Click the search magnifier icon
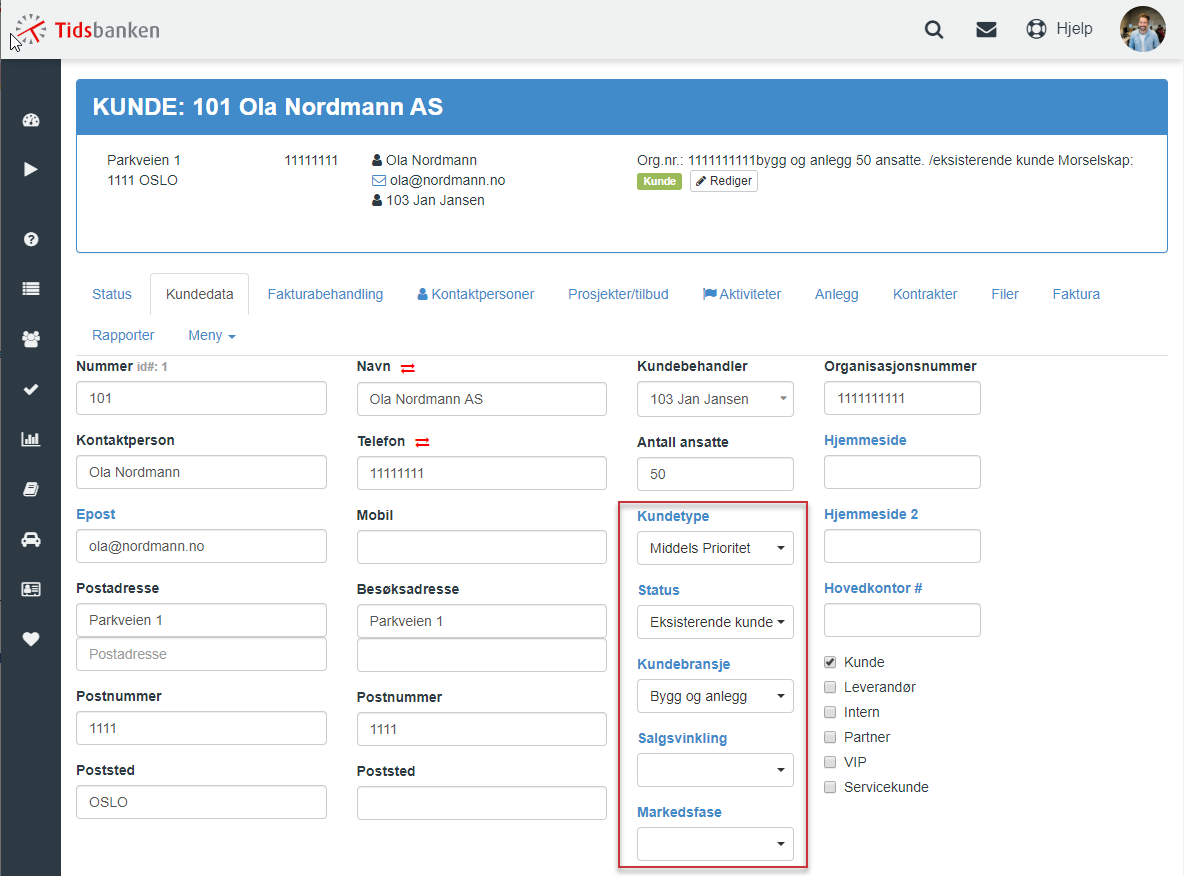1184x876 pixels. (934, 29)
